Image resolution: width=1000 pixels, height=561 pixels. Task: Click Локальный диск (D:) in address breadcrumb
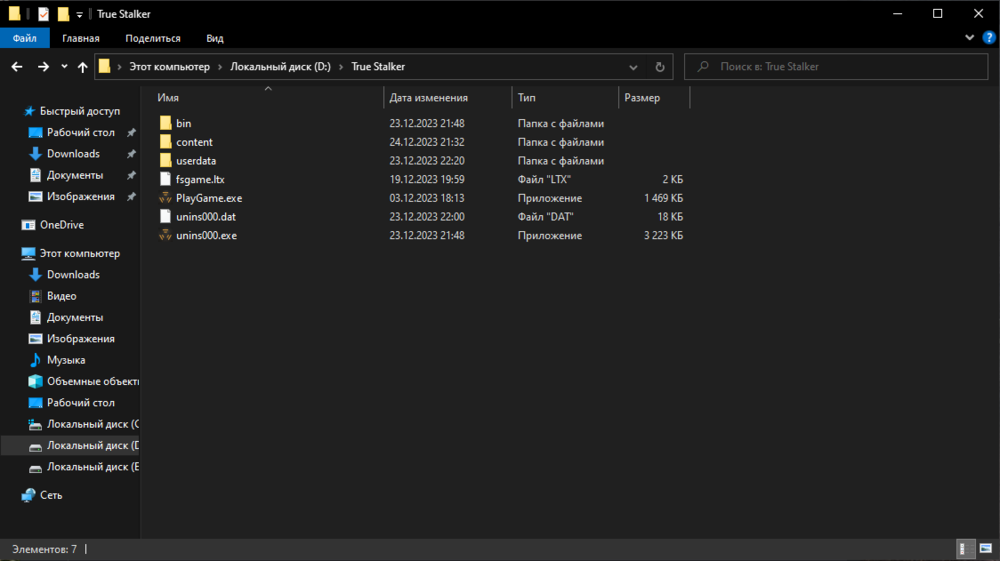280,67
